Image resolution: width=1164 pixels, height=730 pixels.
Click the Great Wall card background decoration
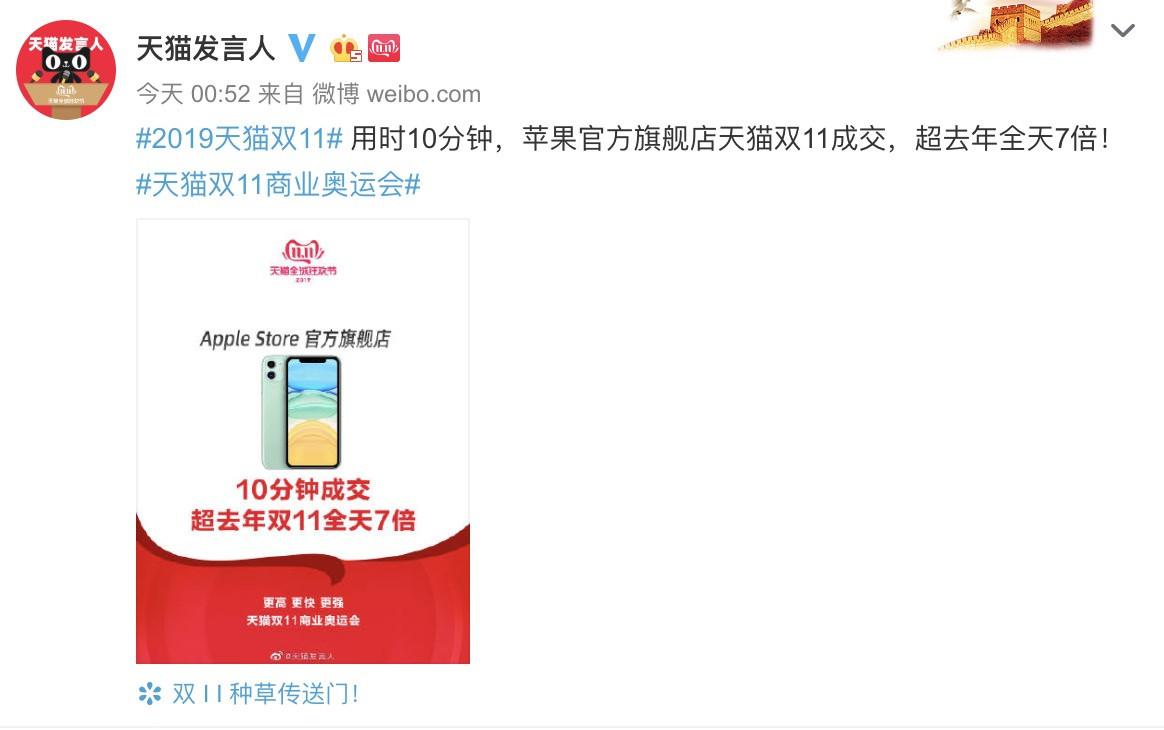pyautogui.click(x=1016, y=26)
